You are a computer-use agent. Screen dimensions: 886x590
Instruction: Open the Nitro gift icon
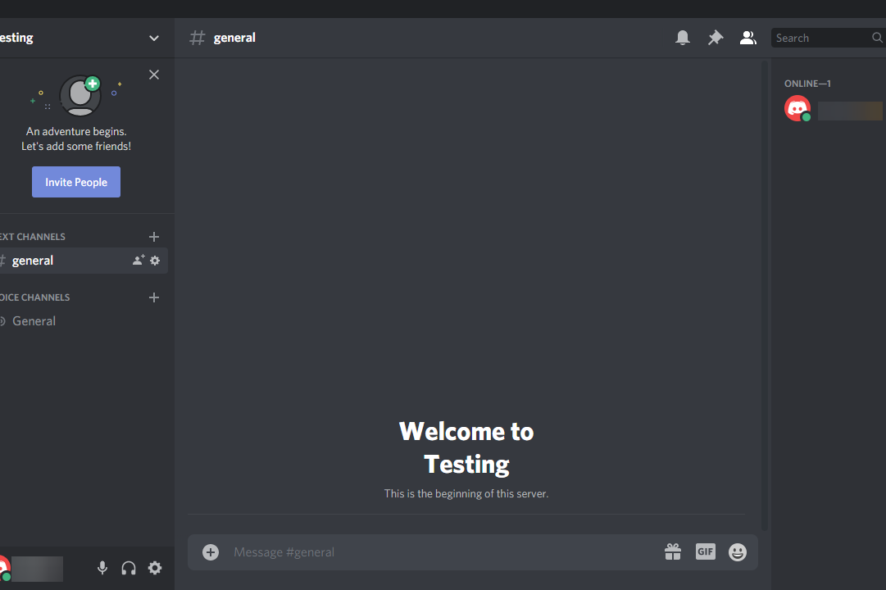[673, 552]
